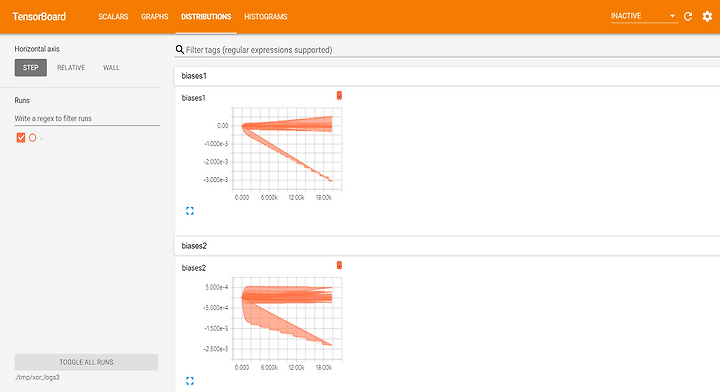Click the search magnifier icon by Filter tags
The height and width of the screenshot is (392, 720).
pyautogui.click(x=180, y=50)
